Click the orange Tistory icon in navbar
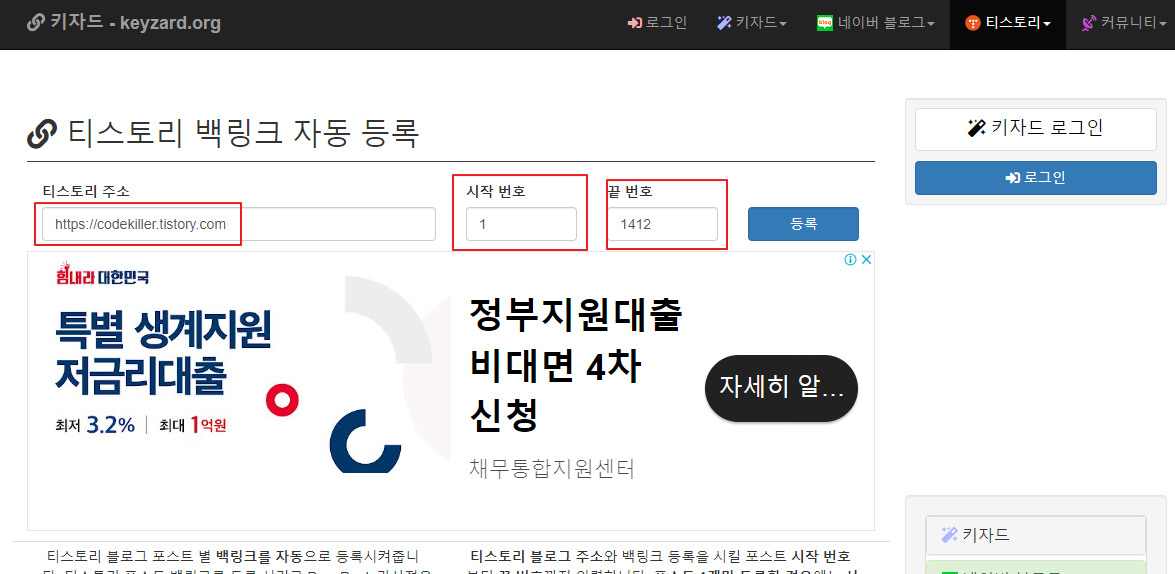 (973, 23)
